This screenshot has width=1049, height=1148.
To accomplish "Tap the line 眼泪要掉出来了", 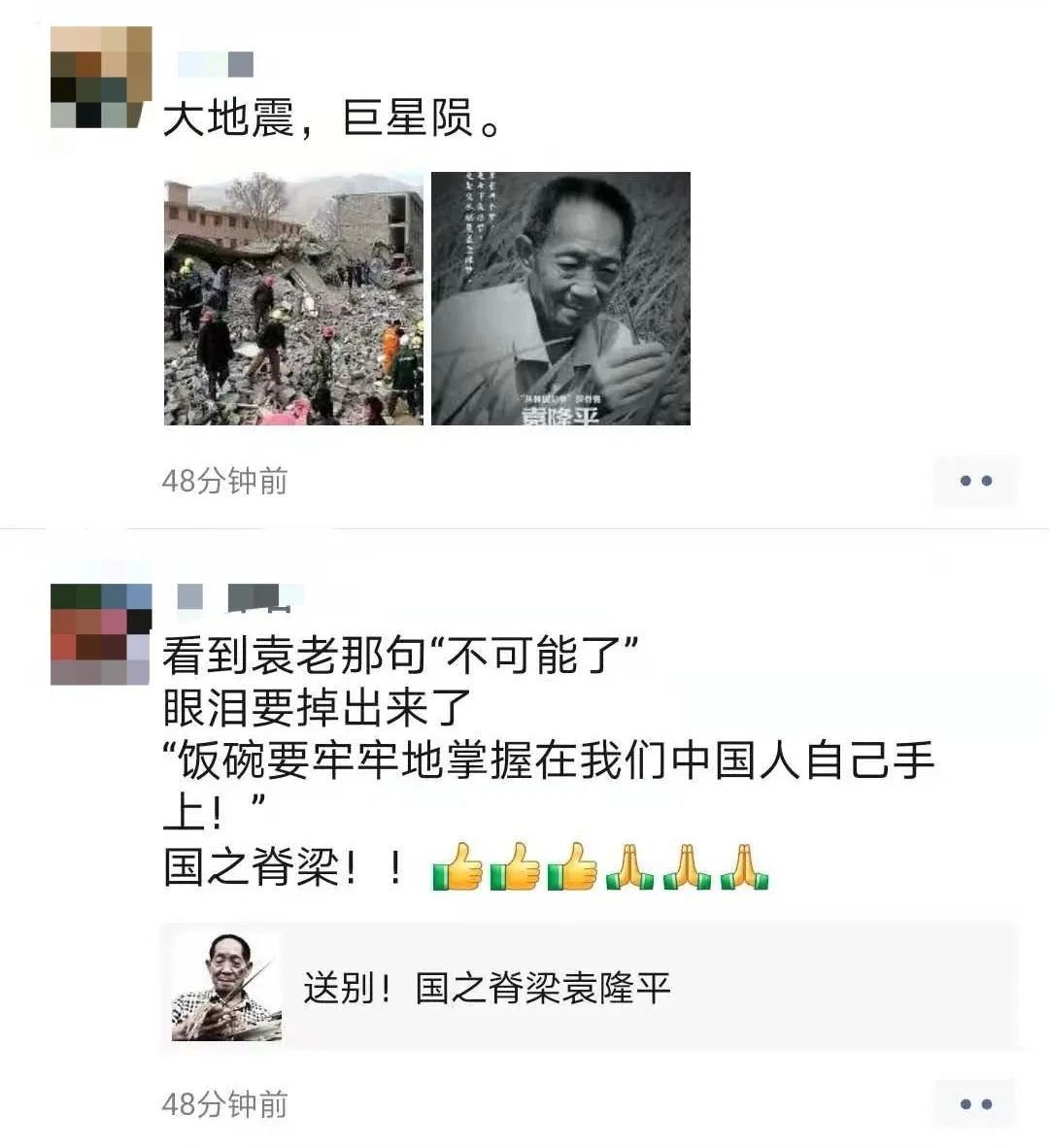I will tap(317, 708).
